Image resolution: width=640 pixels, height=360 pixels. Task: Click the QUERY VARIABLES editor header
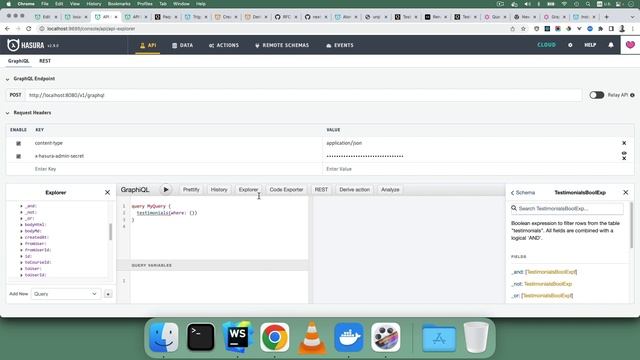pos(212,265)
